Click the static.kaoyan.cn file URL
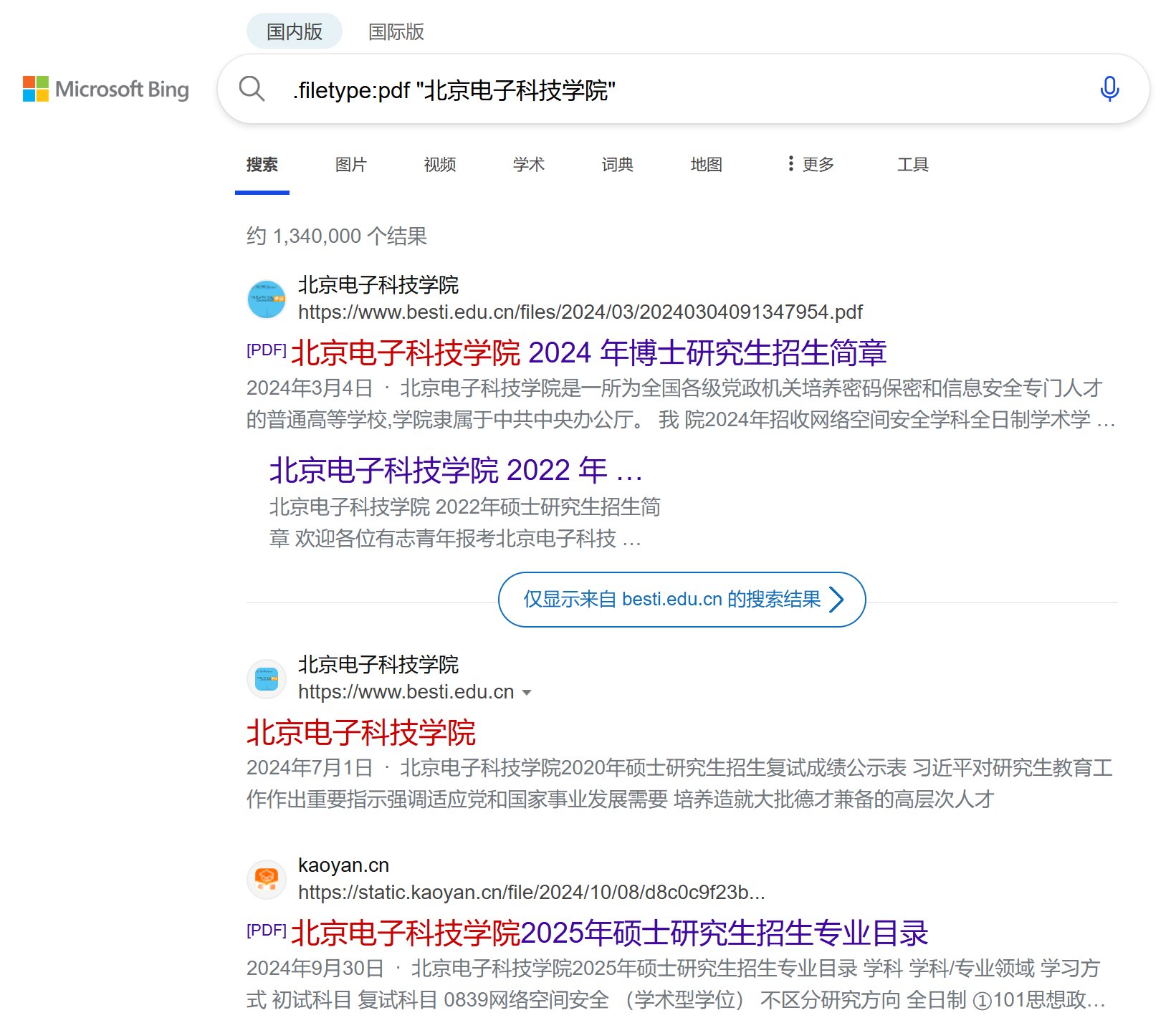 pyautogui.click(x=532, y=893)
